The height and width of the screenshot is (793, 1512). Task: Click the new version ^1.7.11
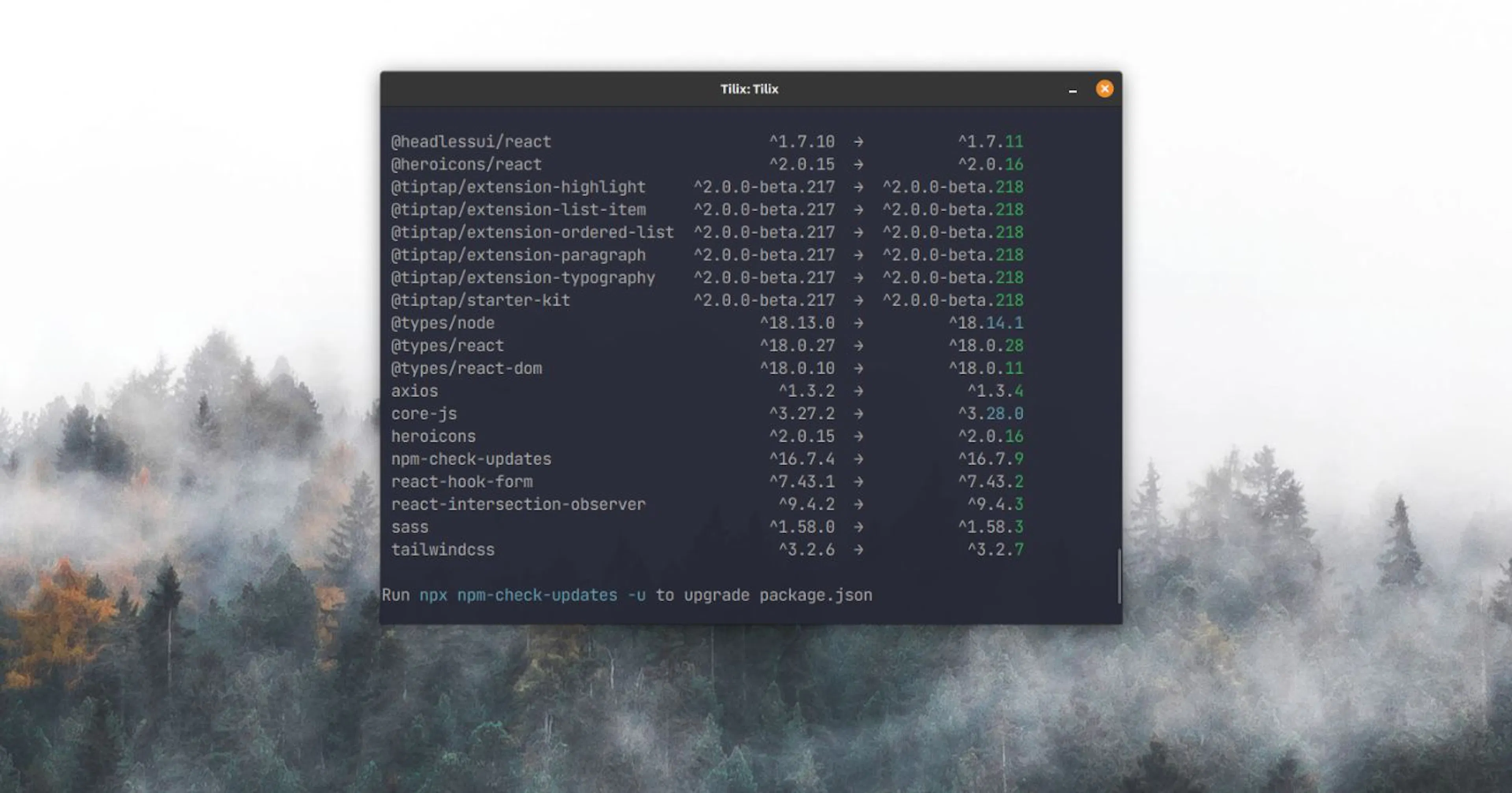tap(991, 141)
